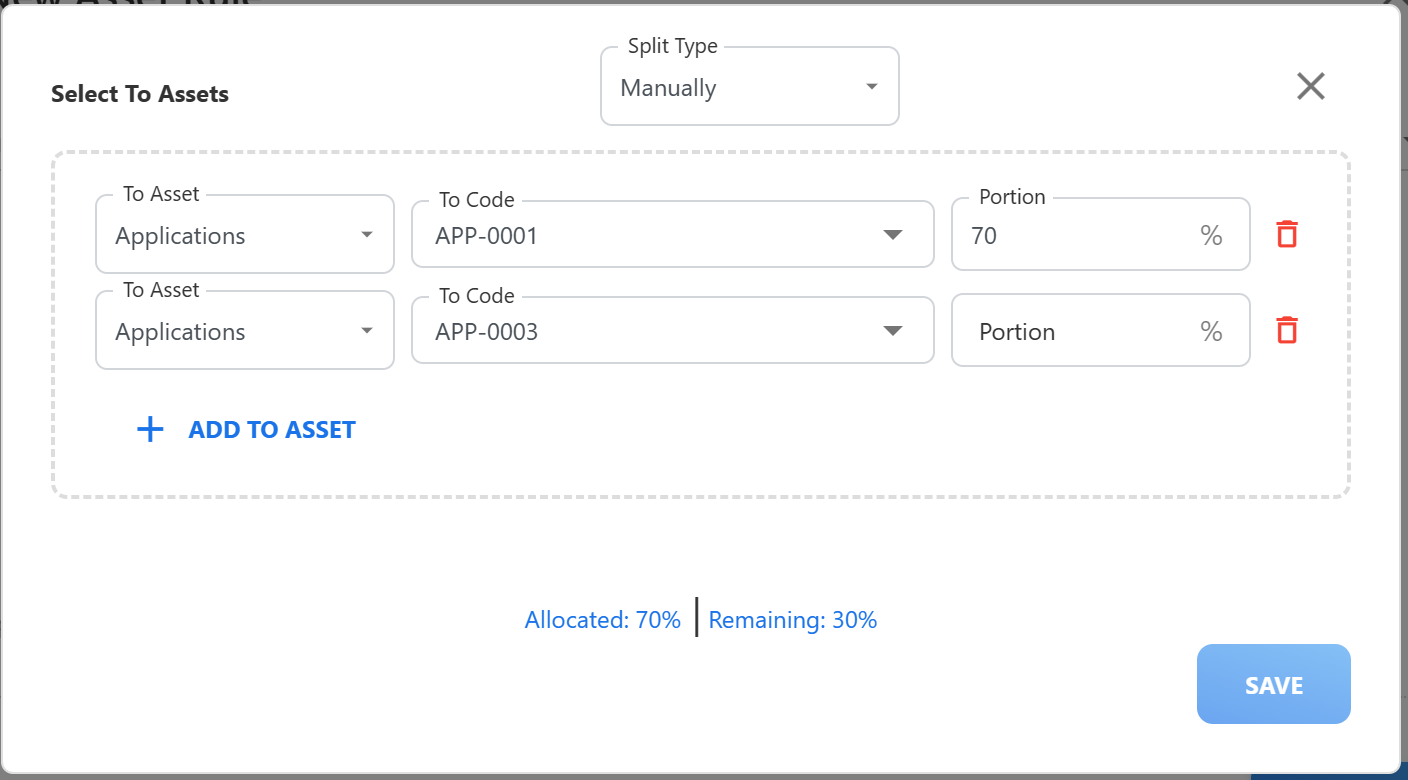The height and width of the screenshot is (780, 1408).
Task: Click the arrow in the APP-0003 code box
Action: pyautogui.click(x=893, y=331)
